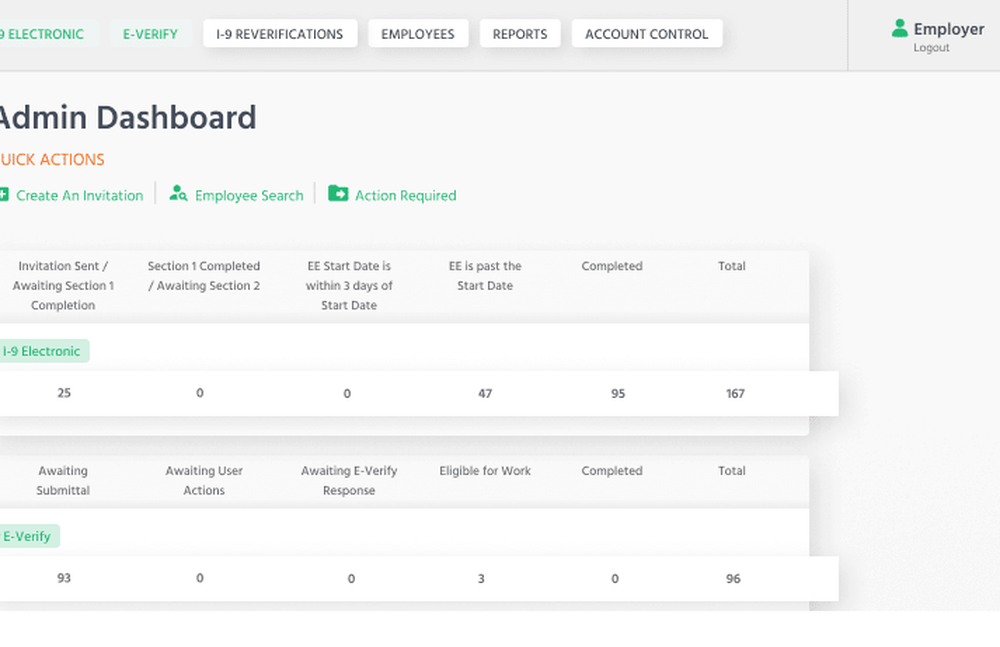Select I-9 Electronic in the top navigation
1000x647 pixels.
click(x=44, y=34)
